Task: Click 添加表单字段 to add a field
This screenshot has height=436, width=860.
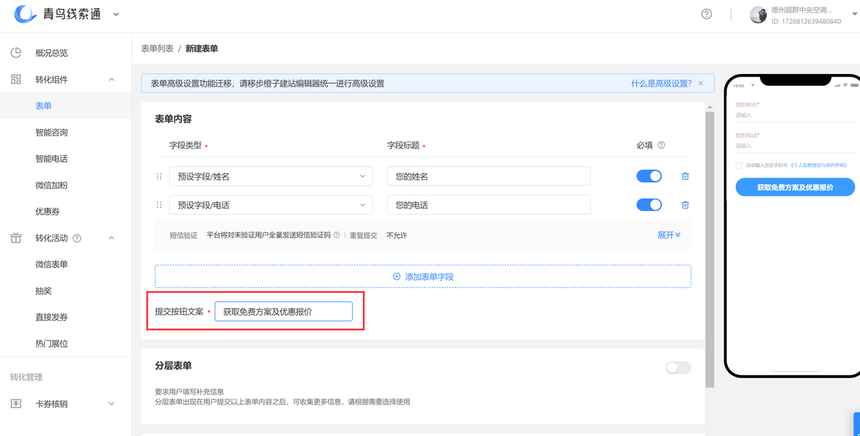Action: [x=423, y=276]
